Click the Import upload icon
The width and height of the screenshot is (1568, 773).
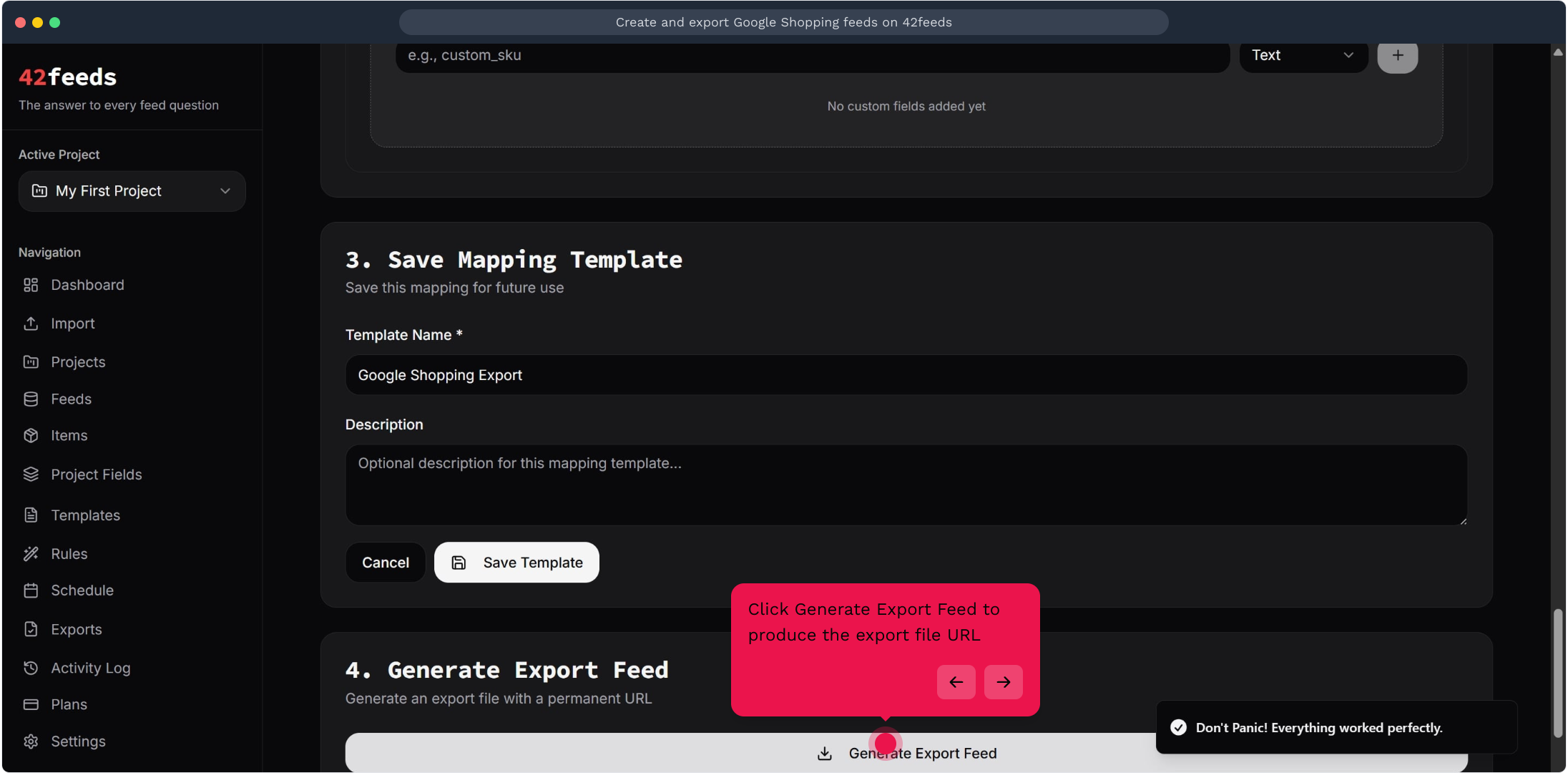(x=31, y=324)
